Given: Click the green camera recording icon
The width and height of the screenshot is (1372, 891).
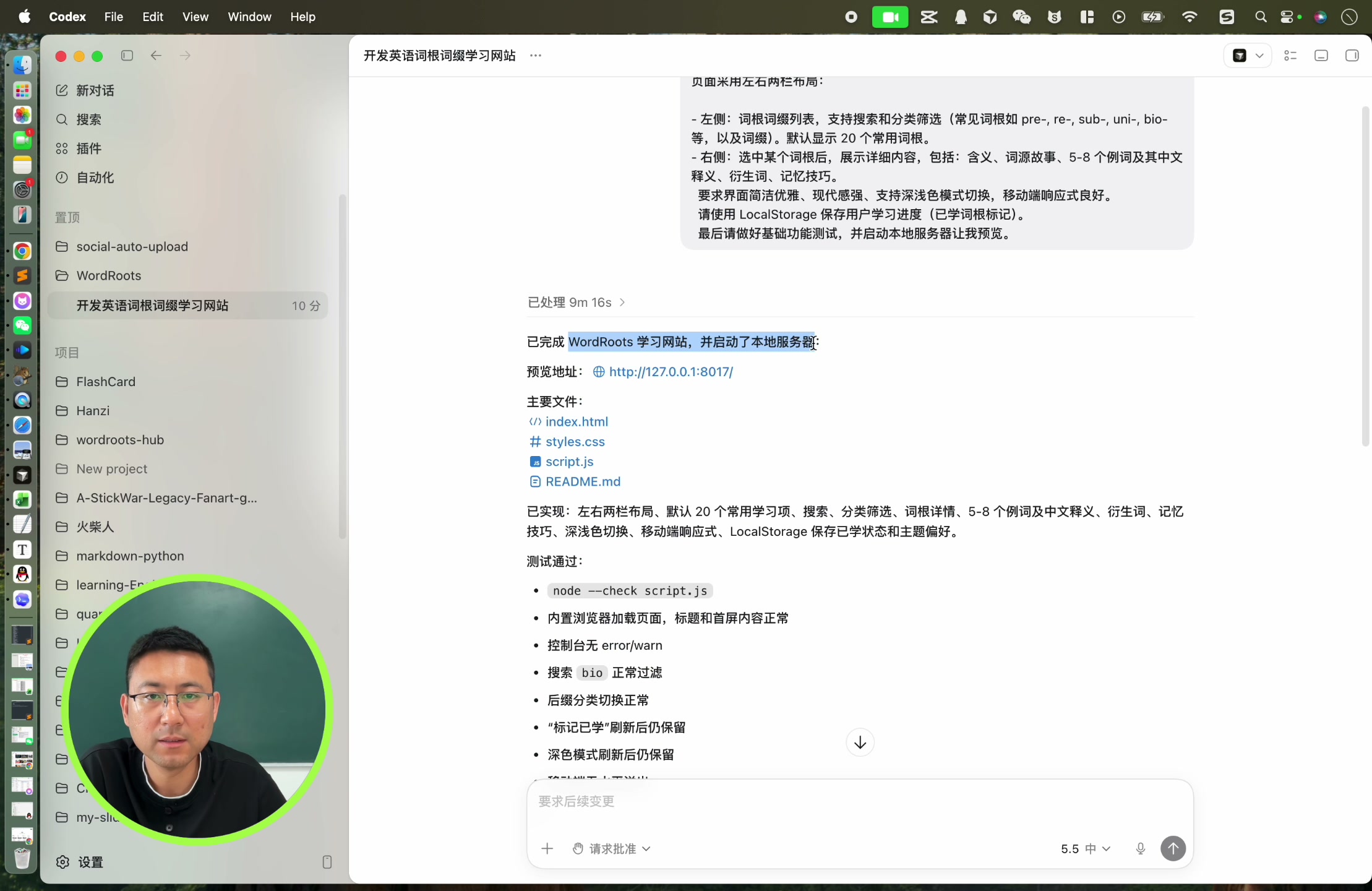Looking at the screenshot, I should 890,17.
